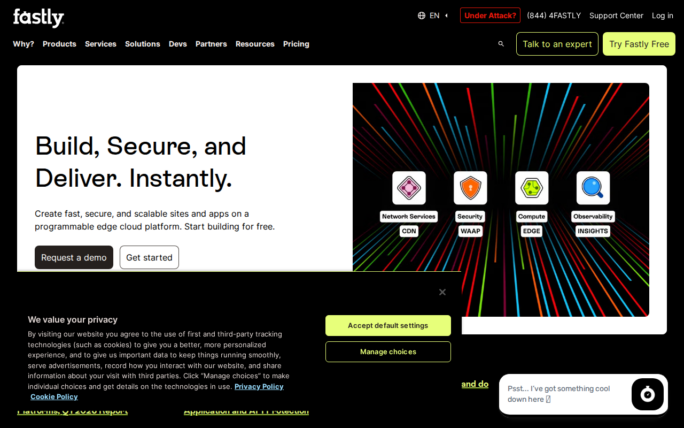Open the Pricing menu item
This screenshot has height=428, width=684.
pyautogui.click(x=296, y=44)
